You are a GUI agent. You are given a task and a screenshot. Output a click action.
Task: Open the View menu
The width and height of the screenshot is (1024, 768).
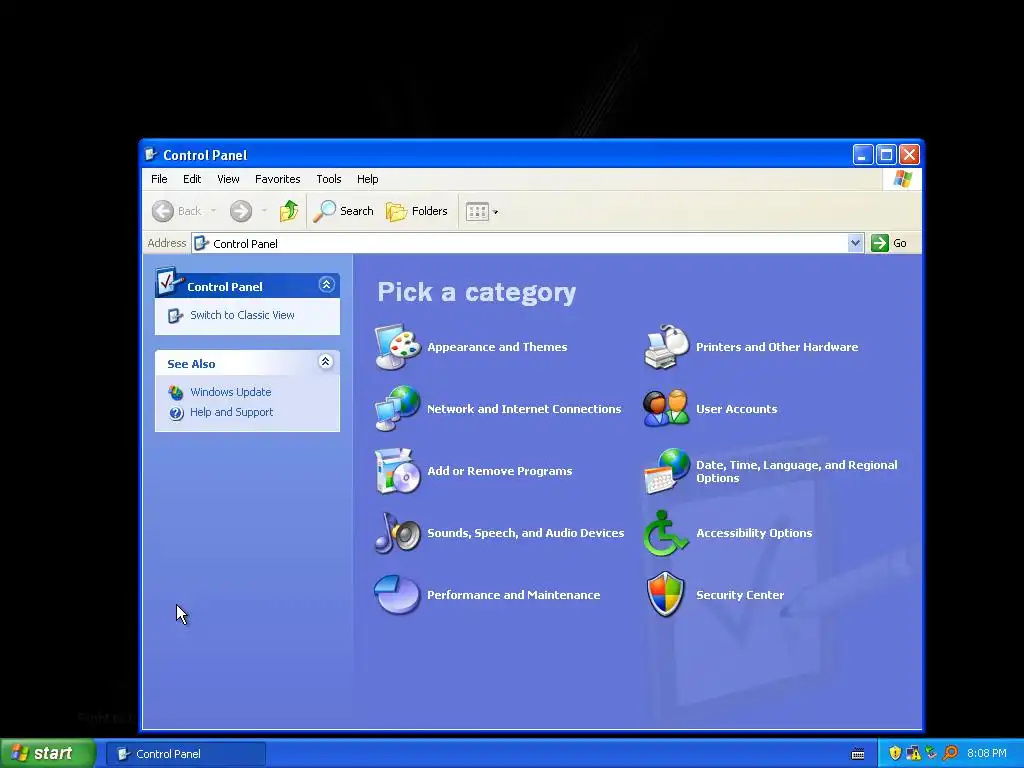coord(228,179)
